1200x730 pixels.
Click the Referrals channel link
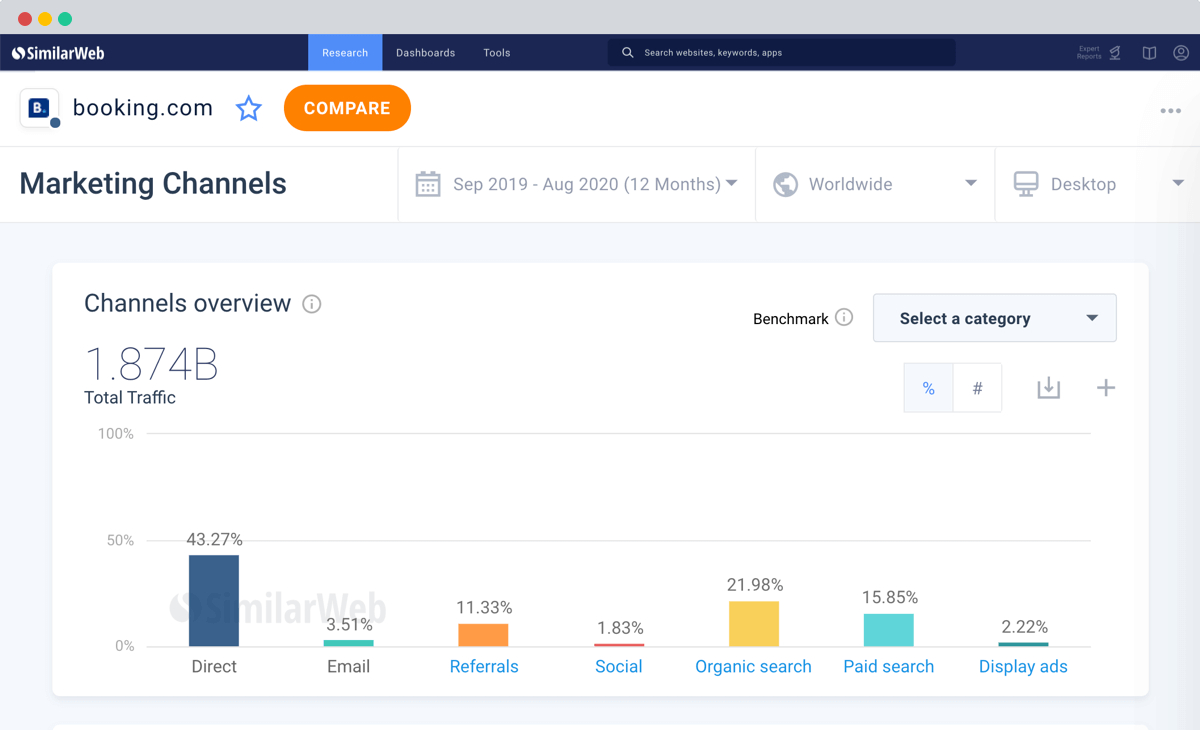point(484,666)
